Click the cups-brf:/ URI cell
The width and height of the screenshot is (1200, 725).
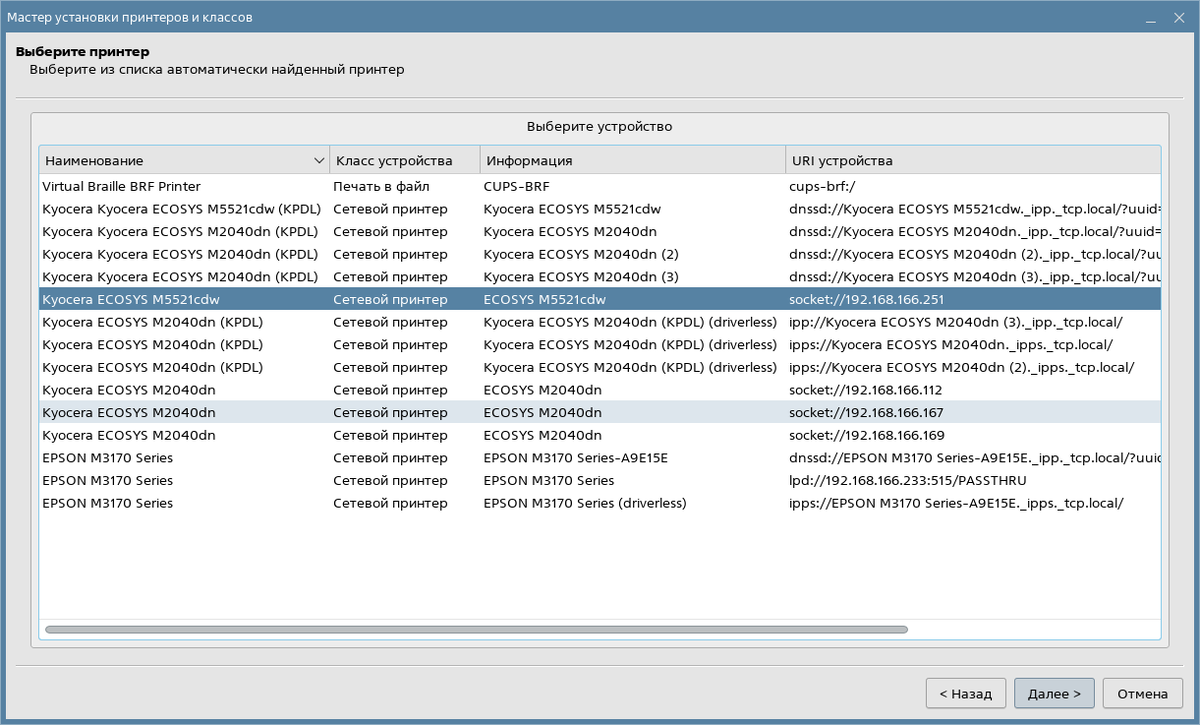coord(824,186)
